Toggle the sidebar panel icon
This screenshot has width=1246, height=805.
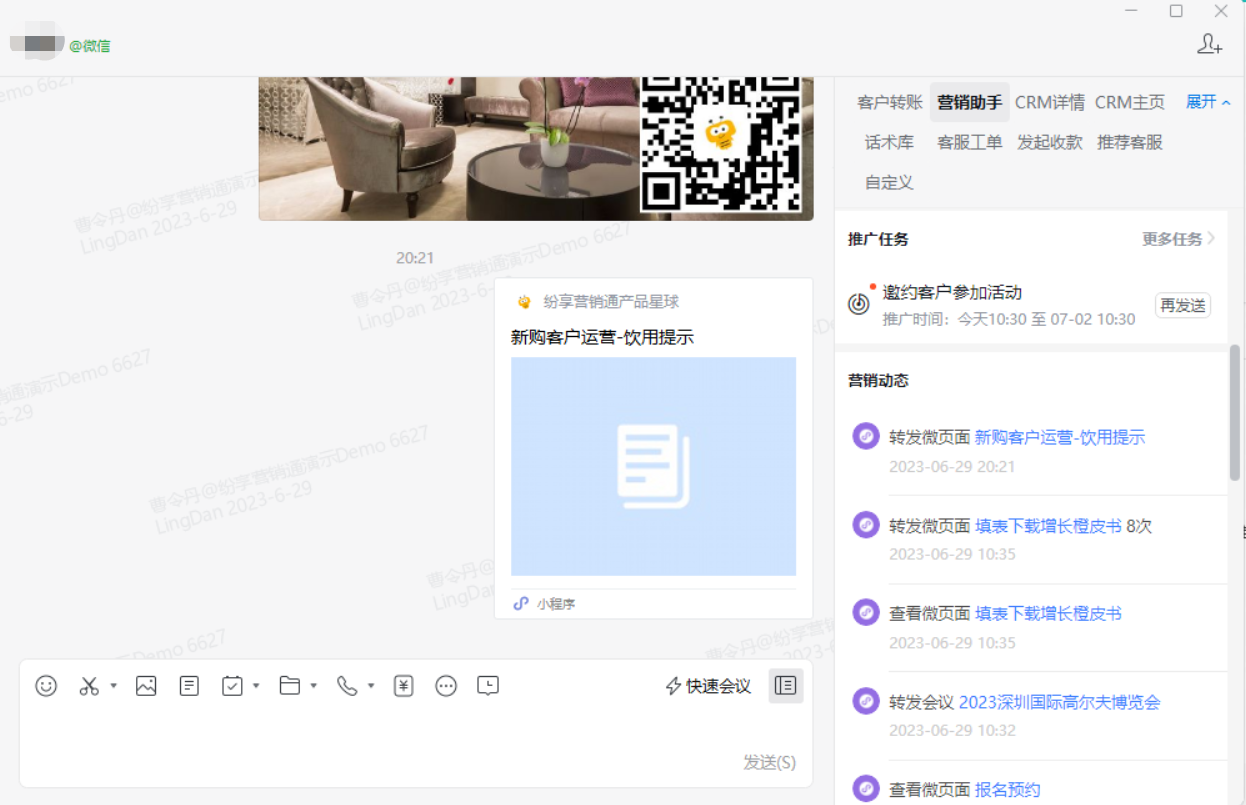786,686
